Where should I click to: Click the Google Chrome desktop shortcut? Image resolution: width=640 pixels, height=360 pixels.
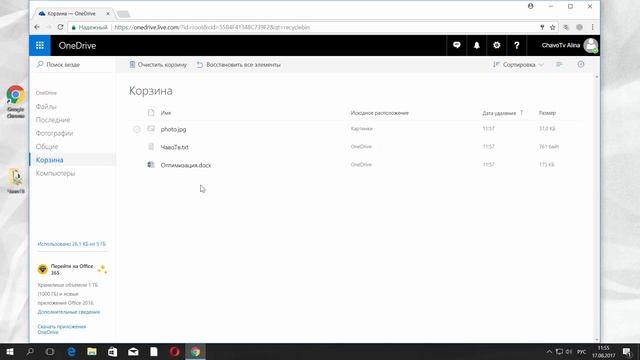[x=16, y=102]
